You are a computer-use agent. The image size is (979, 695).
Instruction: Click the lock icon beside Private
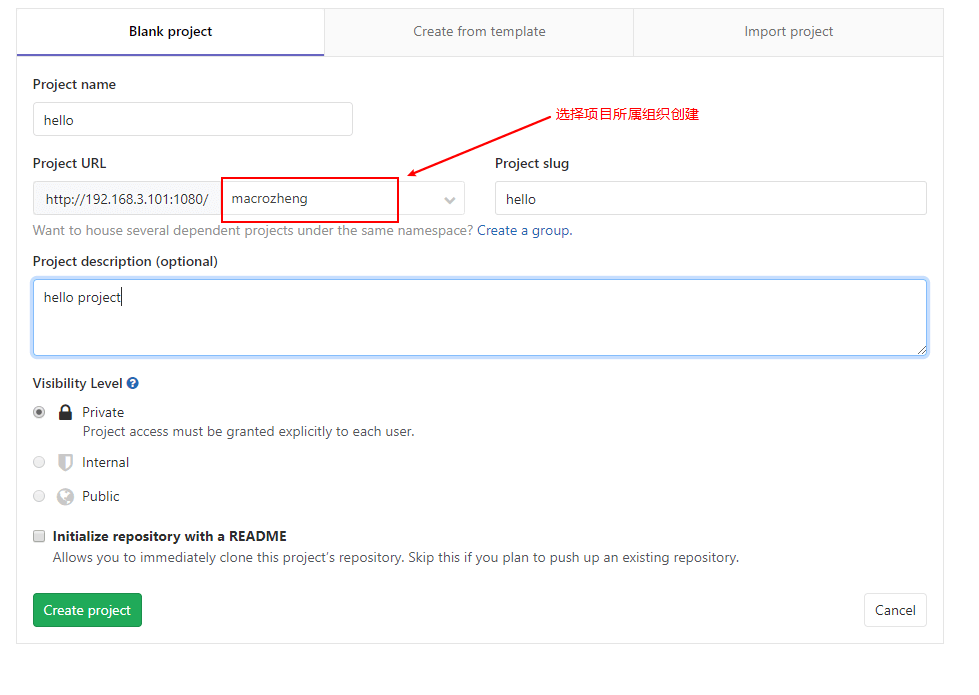click(65, 412)
